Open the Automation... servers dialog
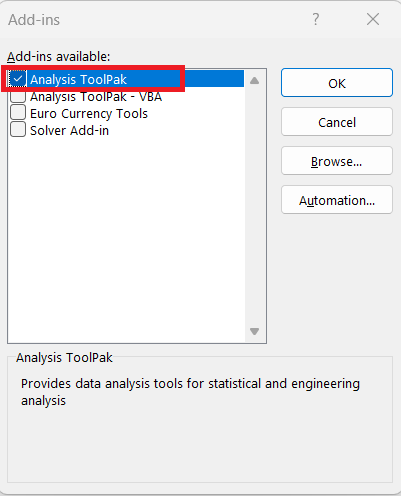Viewport: 401px width, 496px height. tap(337, 200)
